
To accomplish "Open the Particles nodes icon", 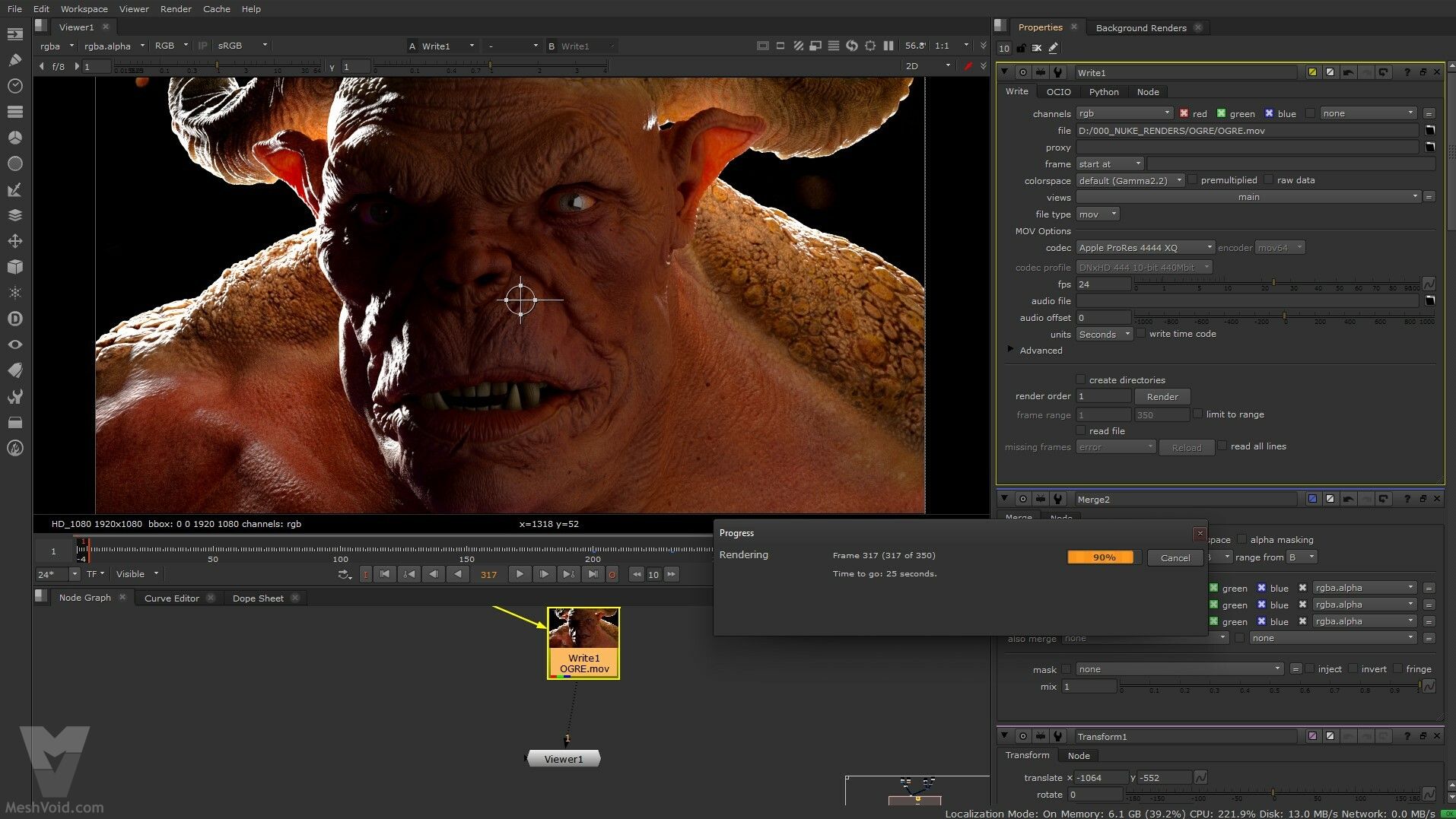I will [14, 293].
